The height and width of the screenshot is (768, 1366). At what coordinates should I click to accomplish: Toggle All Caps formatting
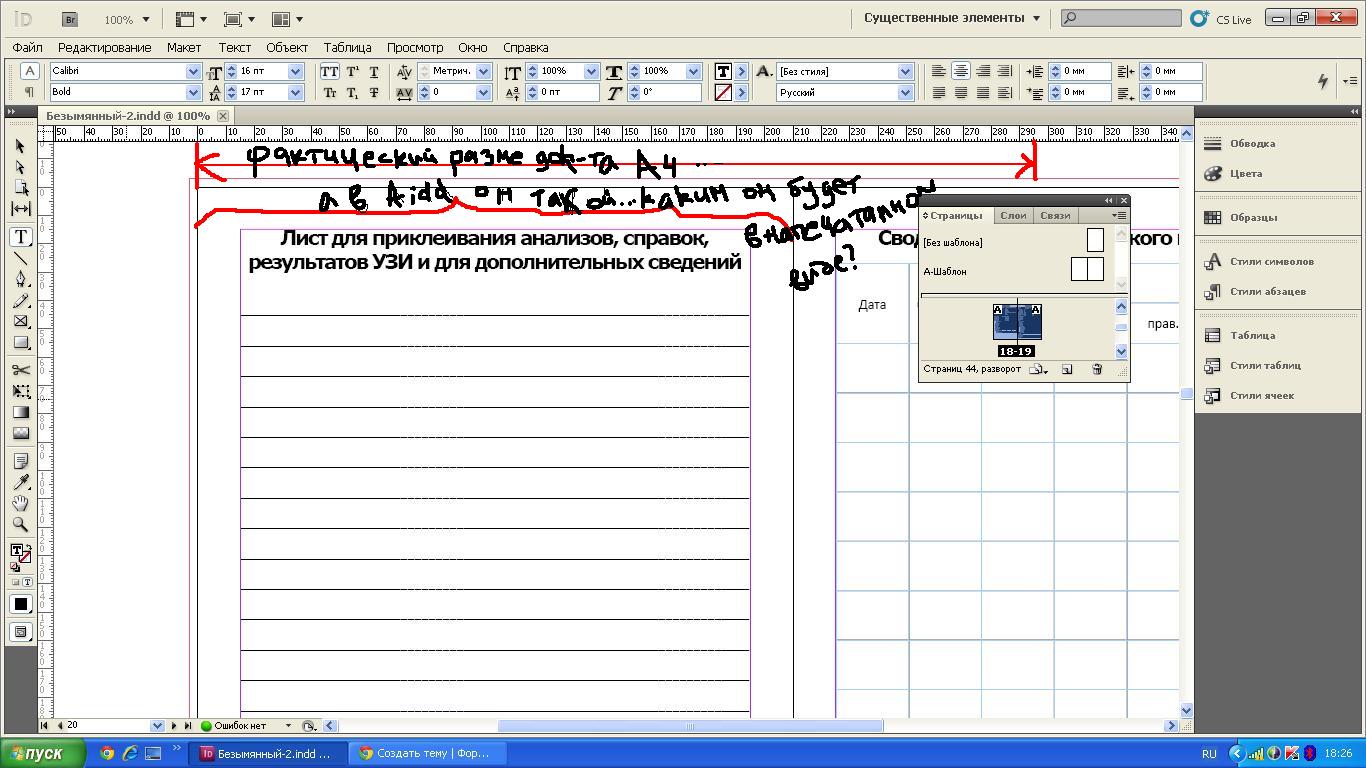click(x=329, y=71)
